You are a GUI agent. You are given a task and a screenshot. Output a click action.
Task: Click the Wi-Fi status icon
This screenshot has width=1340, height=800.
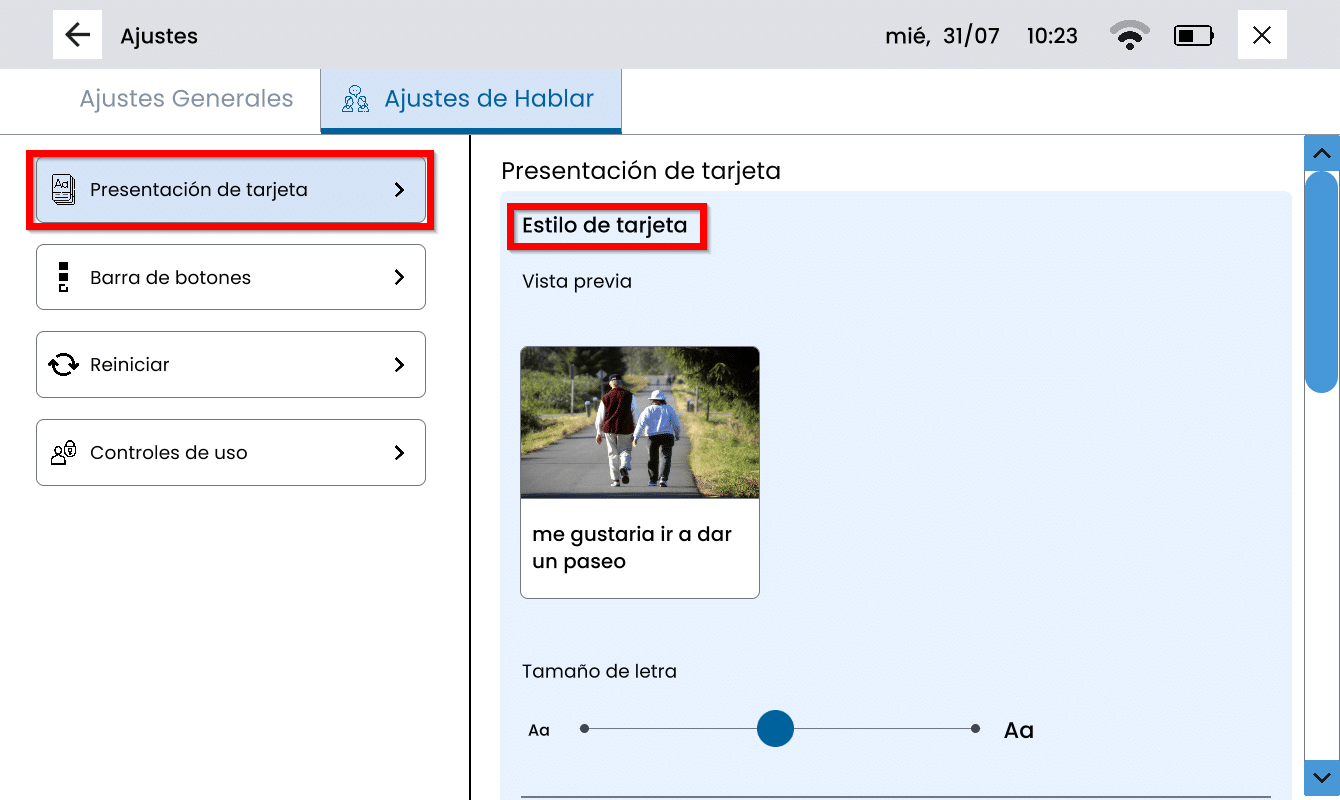pos(1129,36)
